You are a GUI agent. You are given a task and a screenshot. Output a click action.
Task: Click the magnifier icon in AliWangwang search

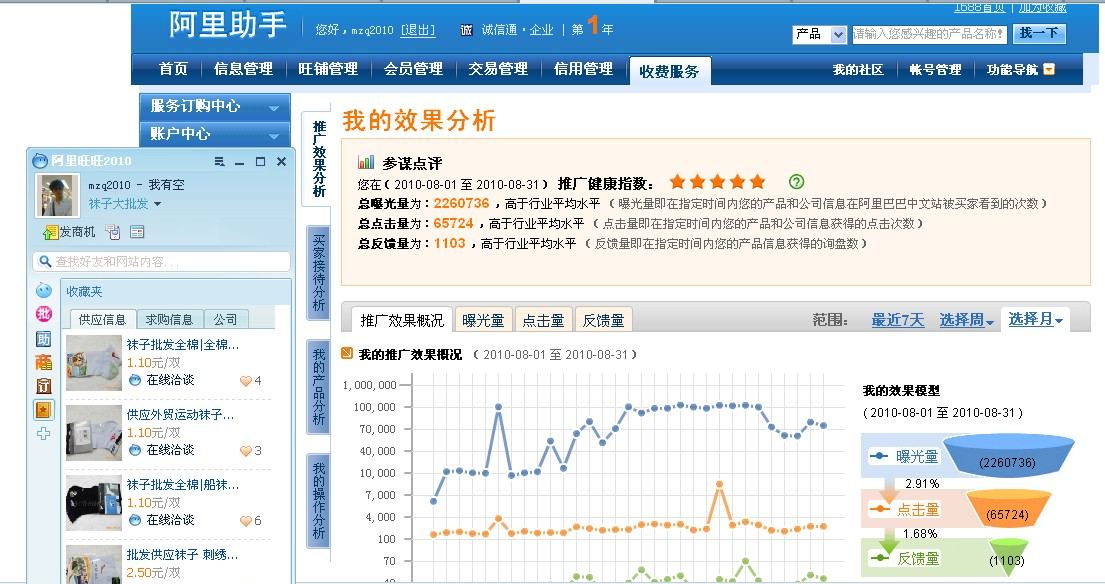tap(45, 261)
